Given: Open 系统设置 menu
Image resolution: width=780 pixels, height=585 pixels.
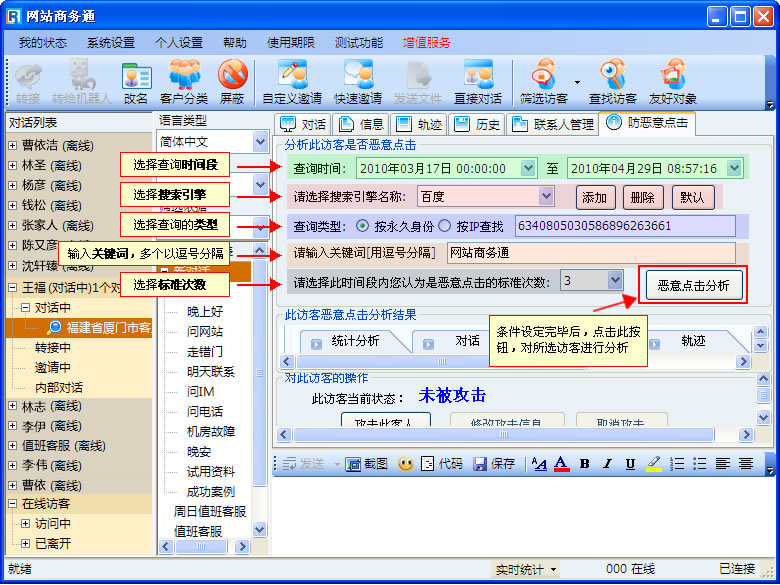Looking at the screenshot, I should [111, 43].
